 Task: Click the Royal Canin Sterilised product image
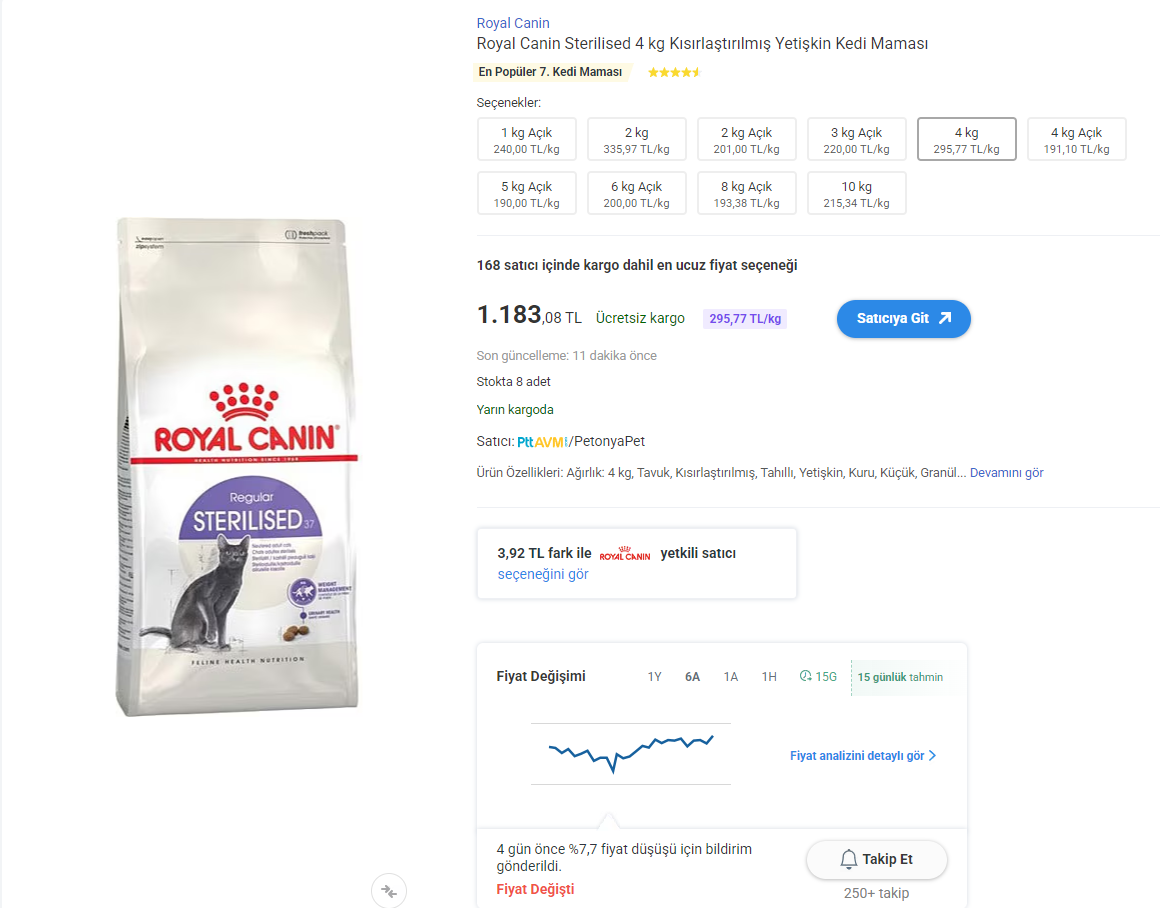point(237,467)
